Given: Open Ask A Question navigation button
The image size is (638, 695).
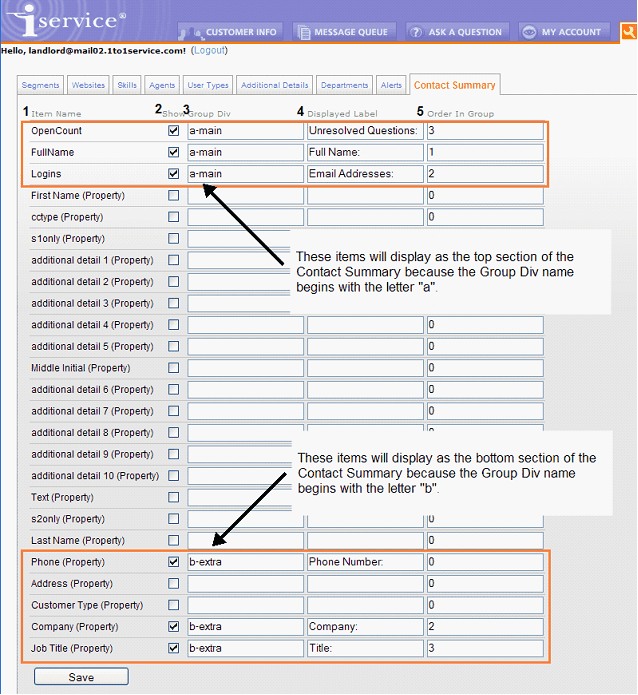Looking at the screenshot, I should pos(458,32).
